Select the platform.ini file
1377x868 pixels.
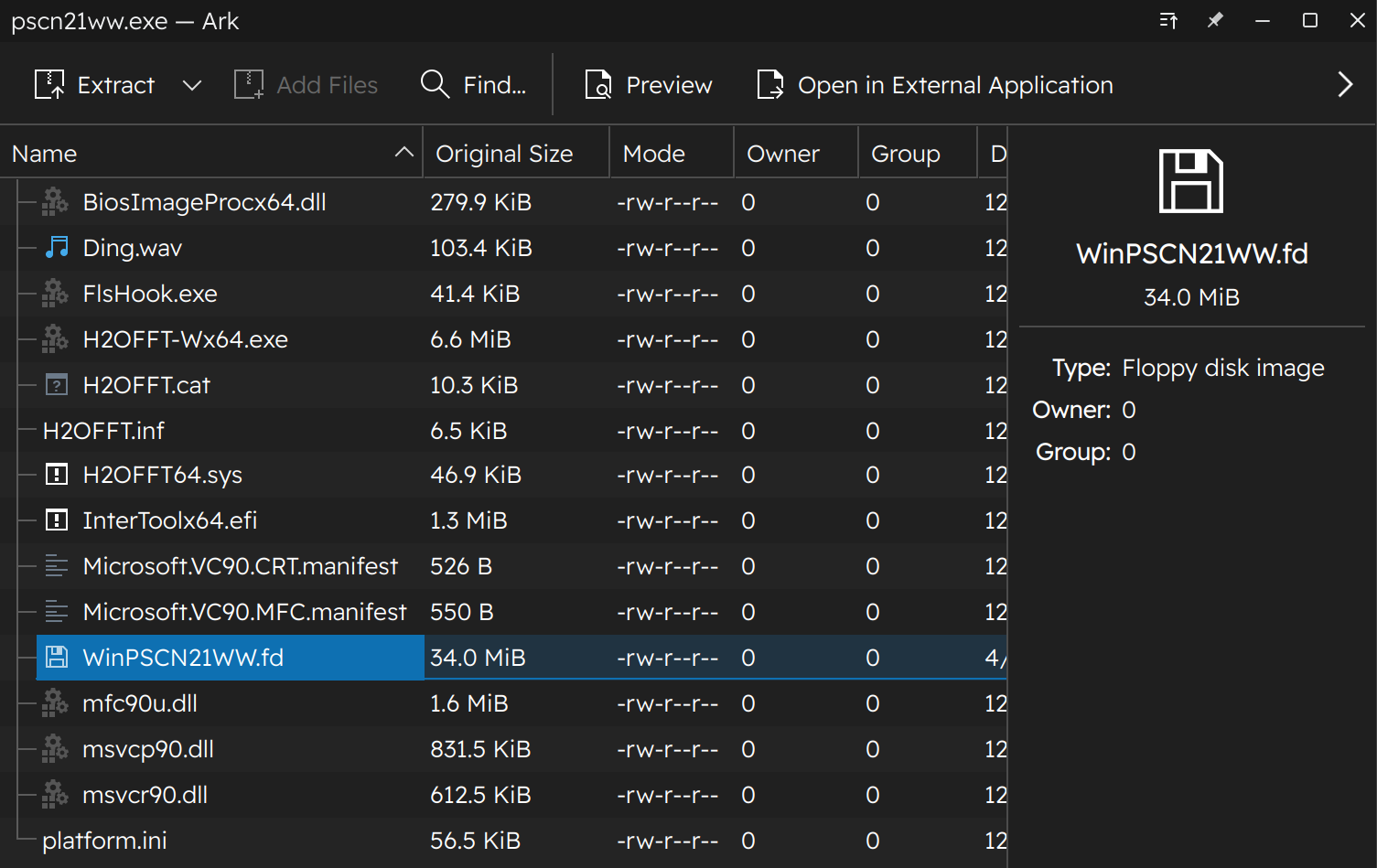click(x=104, y=841)
